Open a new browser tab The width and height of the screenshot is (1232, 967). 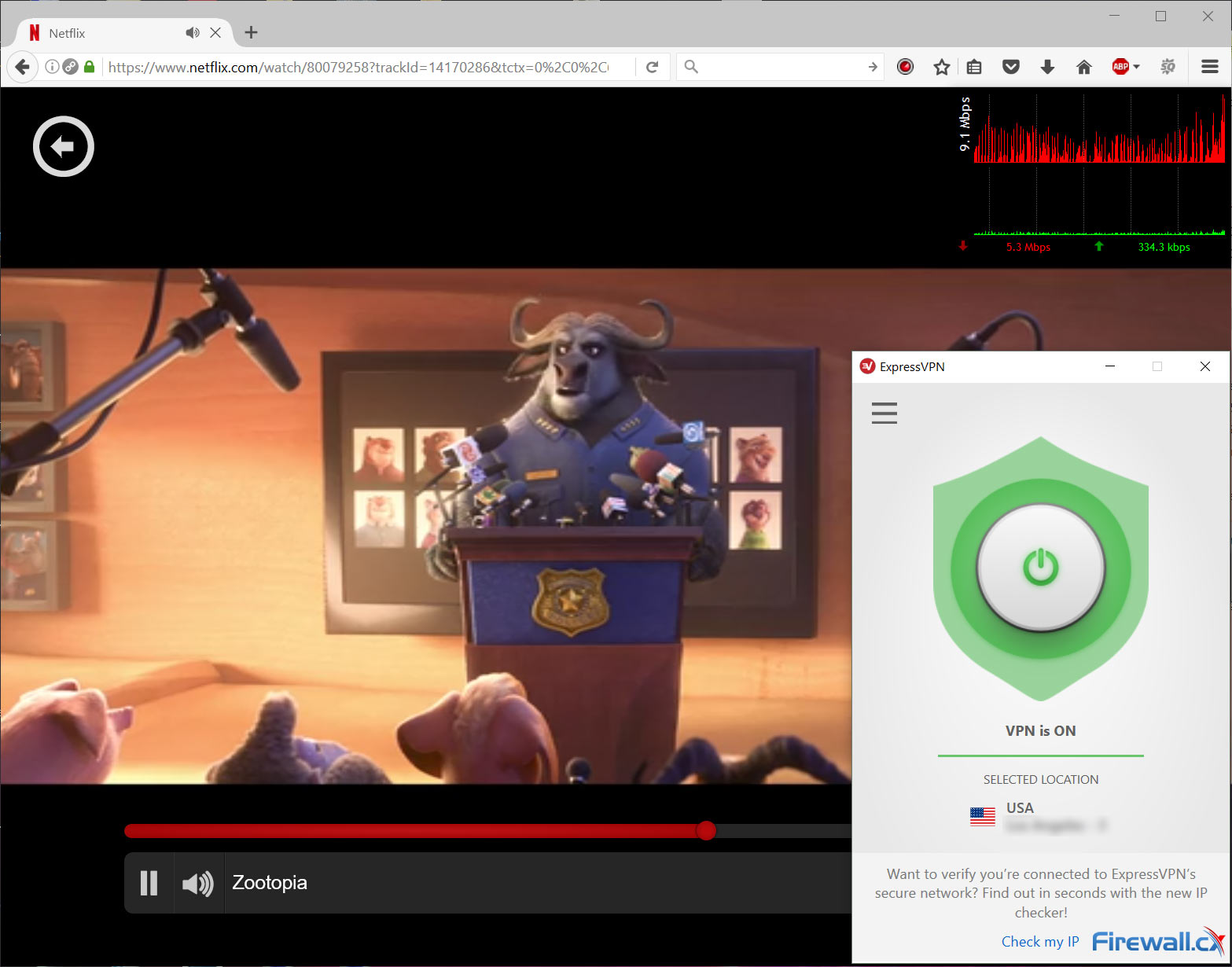(x=251, y=32)
